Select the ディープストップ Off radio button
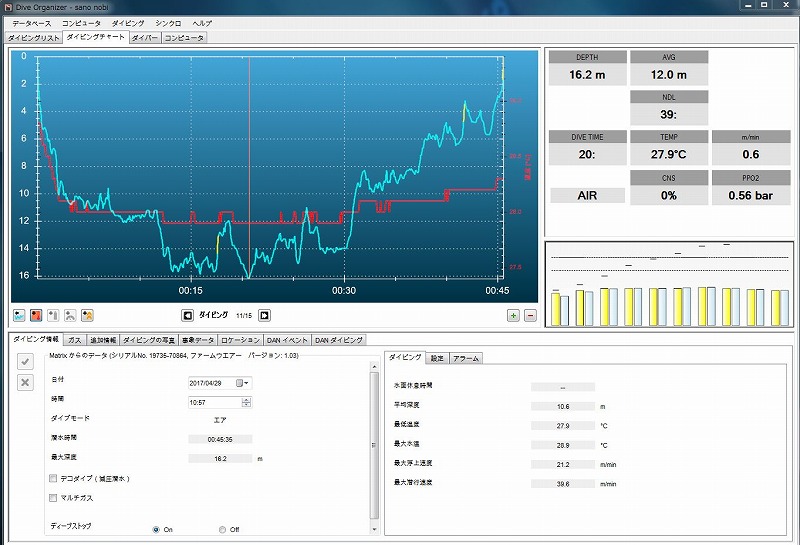The image size is (800, 545). tap(222, 529)
